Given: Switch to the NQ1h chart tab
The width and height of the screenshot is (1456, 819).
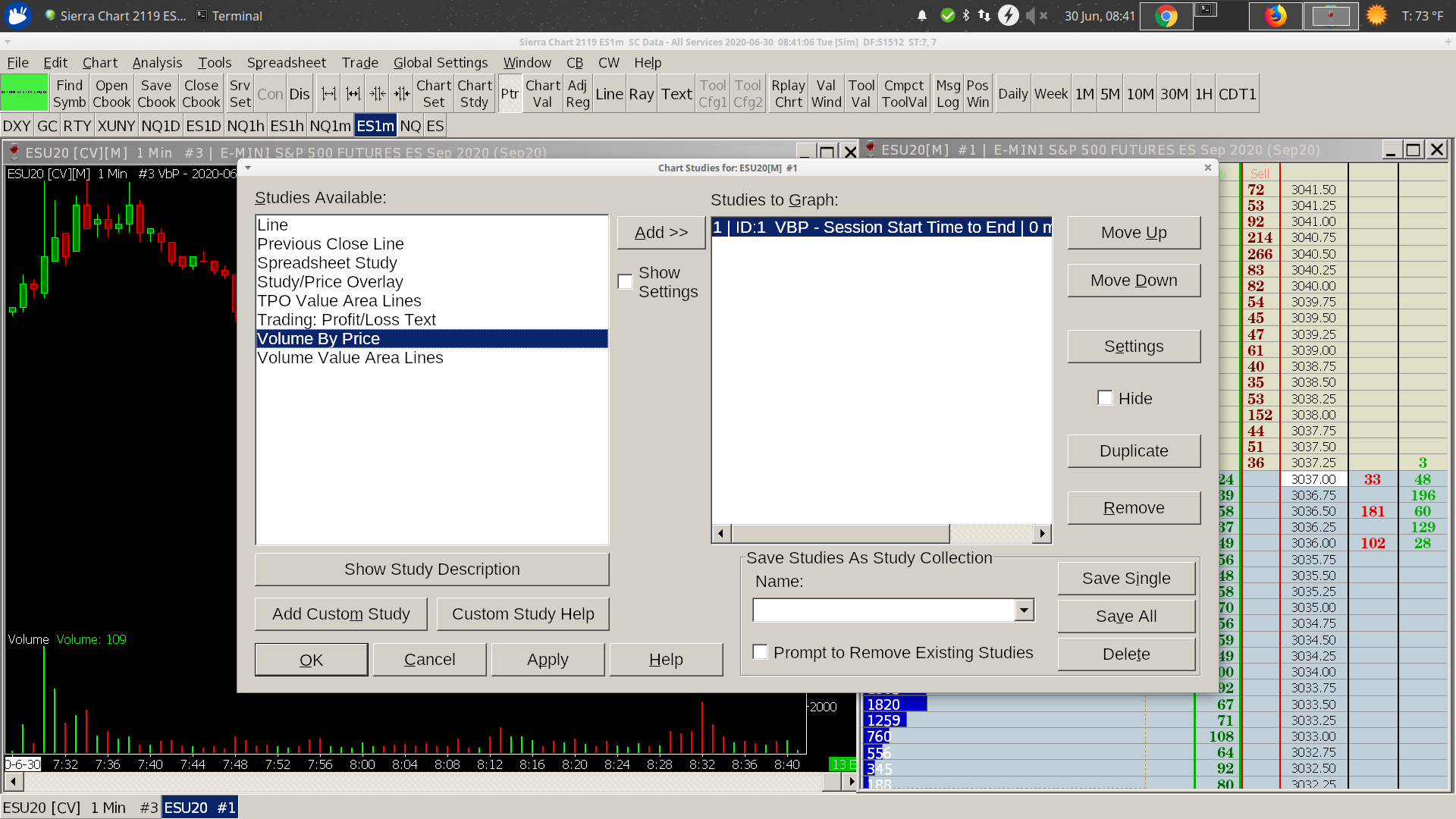Looking at the screenshot, I should pyautogui.click(x=245, y=126).
